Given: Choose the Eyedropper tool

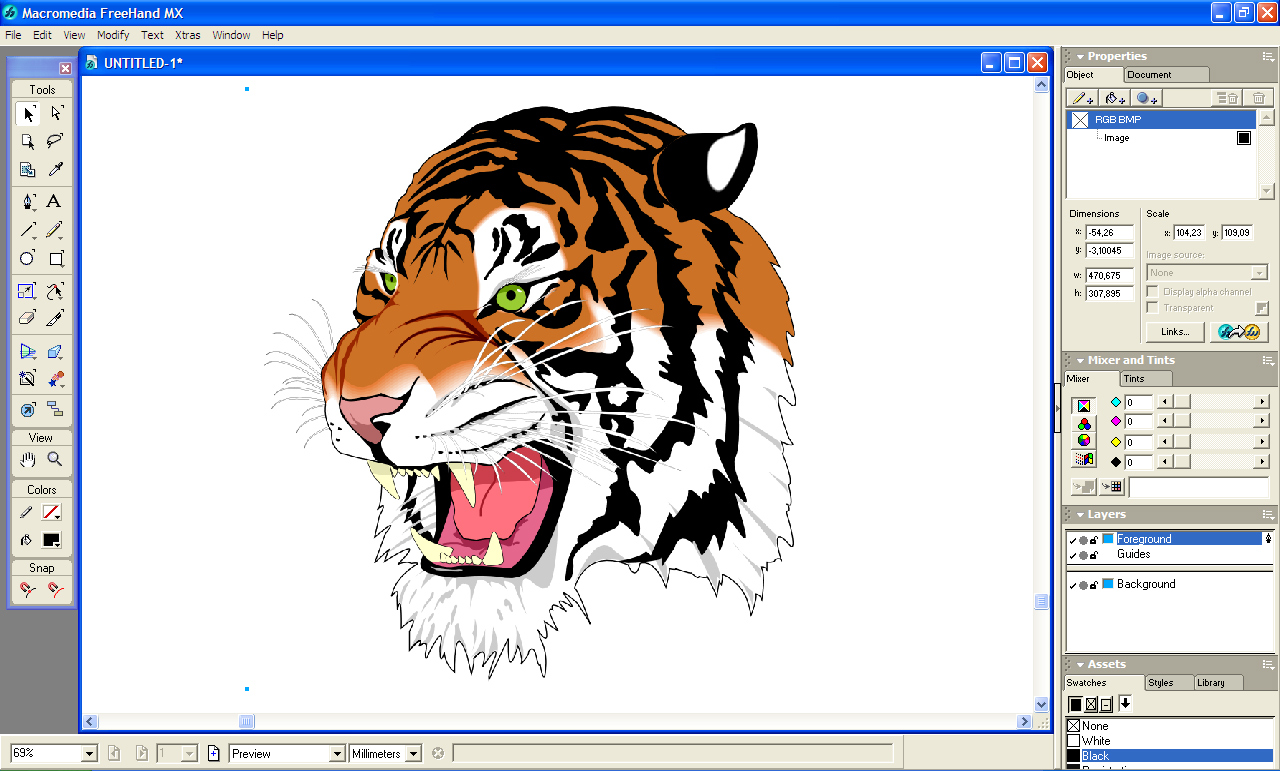Looking at the screenshot, I should coord(55,170).
